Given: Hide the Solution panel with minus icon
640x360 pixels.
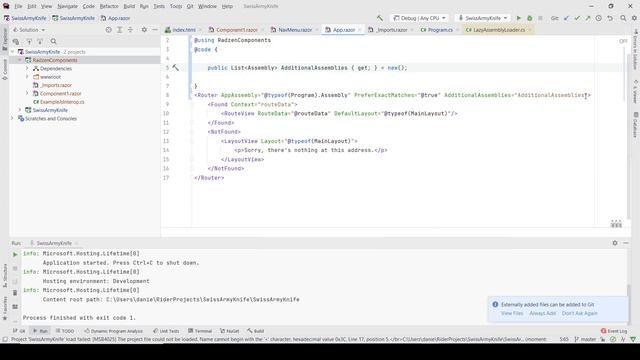Looking at the screenshot, I should 155,30.
